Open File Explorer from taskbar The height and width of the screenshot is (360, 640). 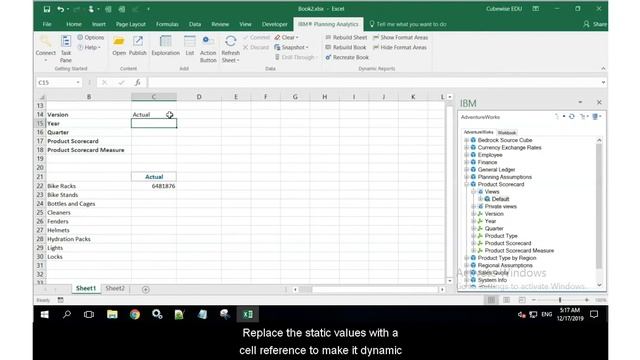pyautogui.click(x=112, y=314)
